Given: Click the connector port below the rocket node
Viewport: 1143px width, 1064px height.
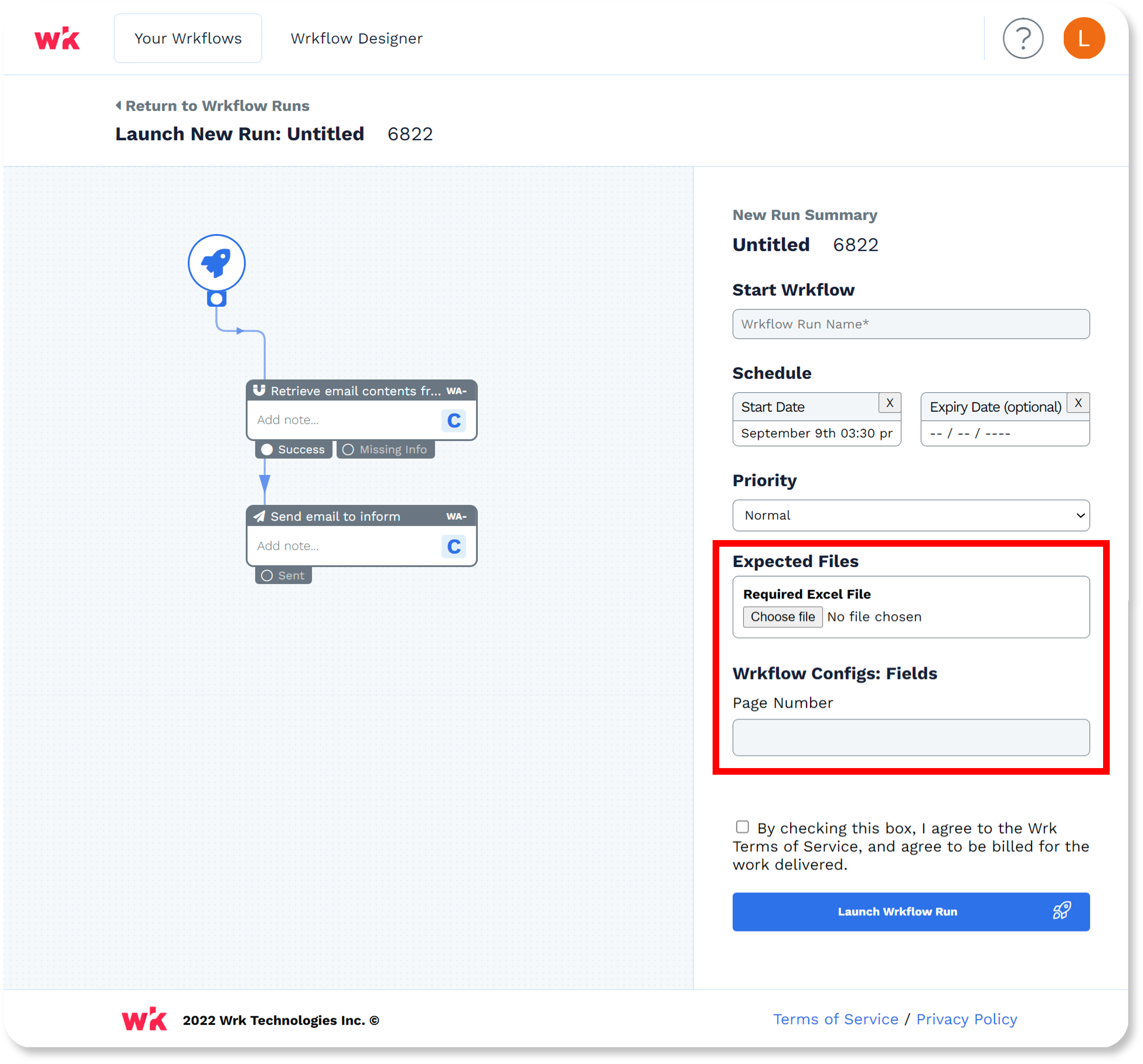Looking at the screenshot, I should click(217, 298).
